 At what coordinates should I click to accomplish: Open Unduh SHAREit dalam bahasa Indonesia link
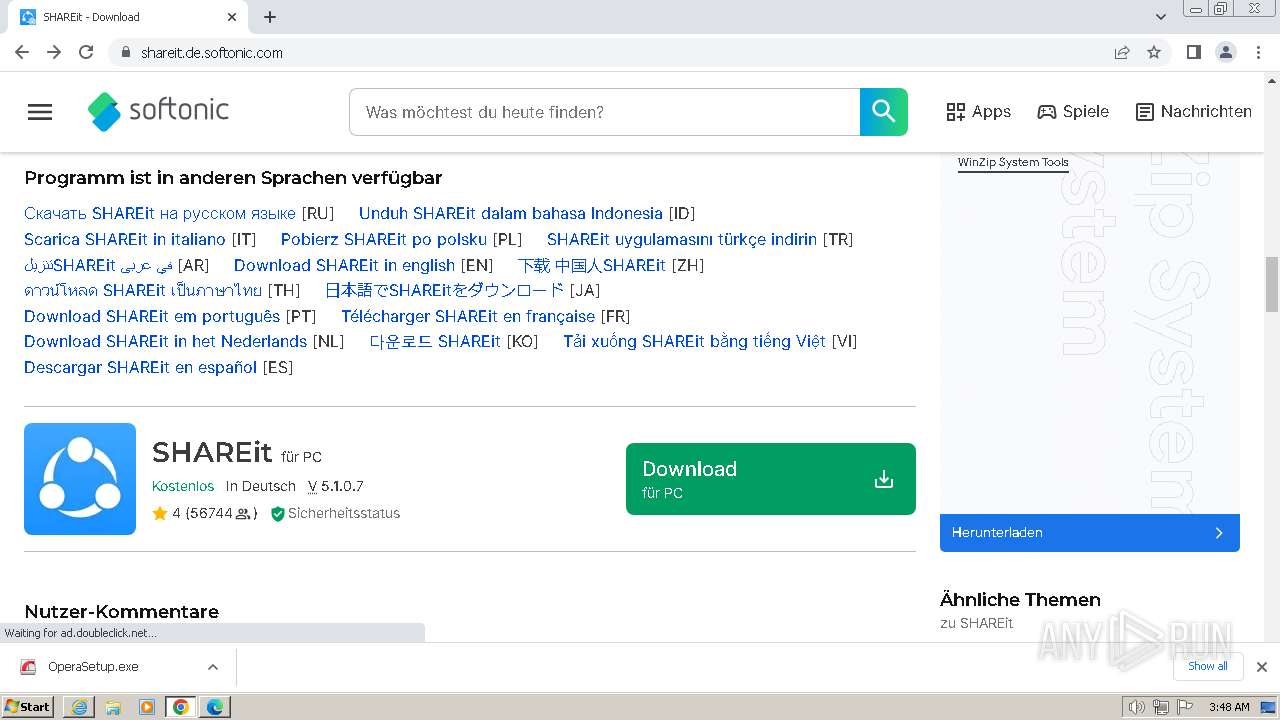click(510, 213)
